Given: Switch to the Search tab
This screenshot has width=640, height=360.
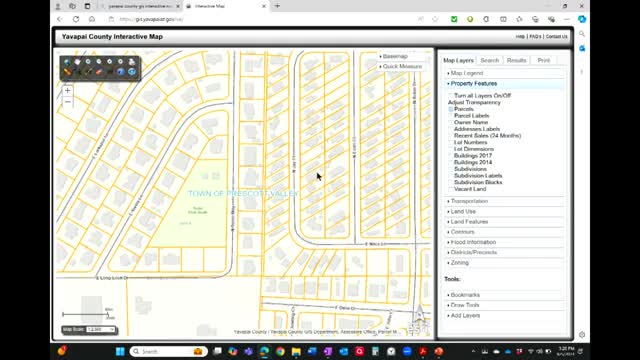Looking at the screenshot, I should pyautogui.click(x=489, y=60).
